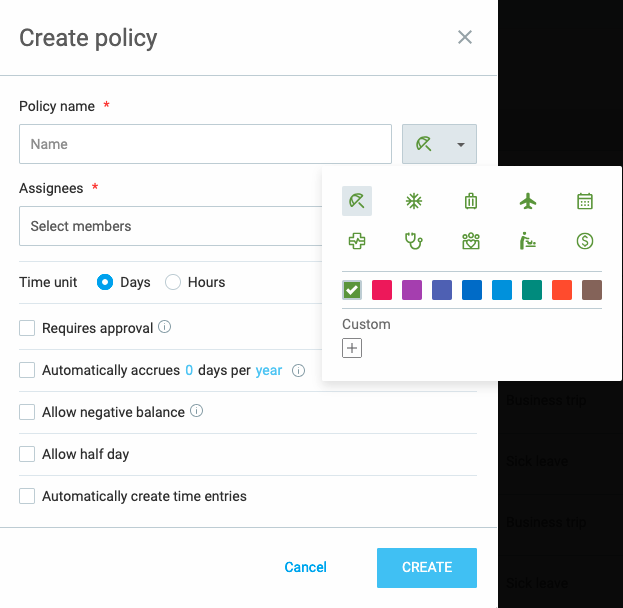Select the calendar icon
Viewport: 623px width, 608px height.
point(585,201)
